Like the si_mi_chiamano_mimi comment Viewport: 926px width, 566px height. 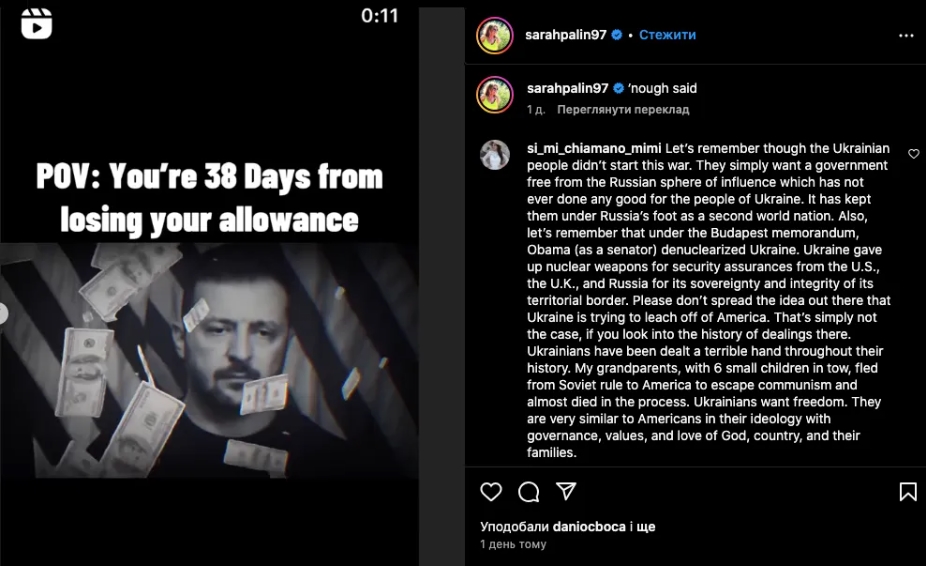913,154
